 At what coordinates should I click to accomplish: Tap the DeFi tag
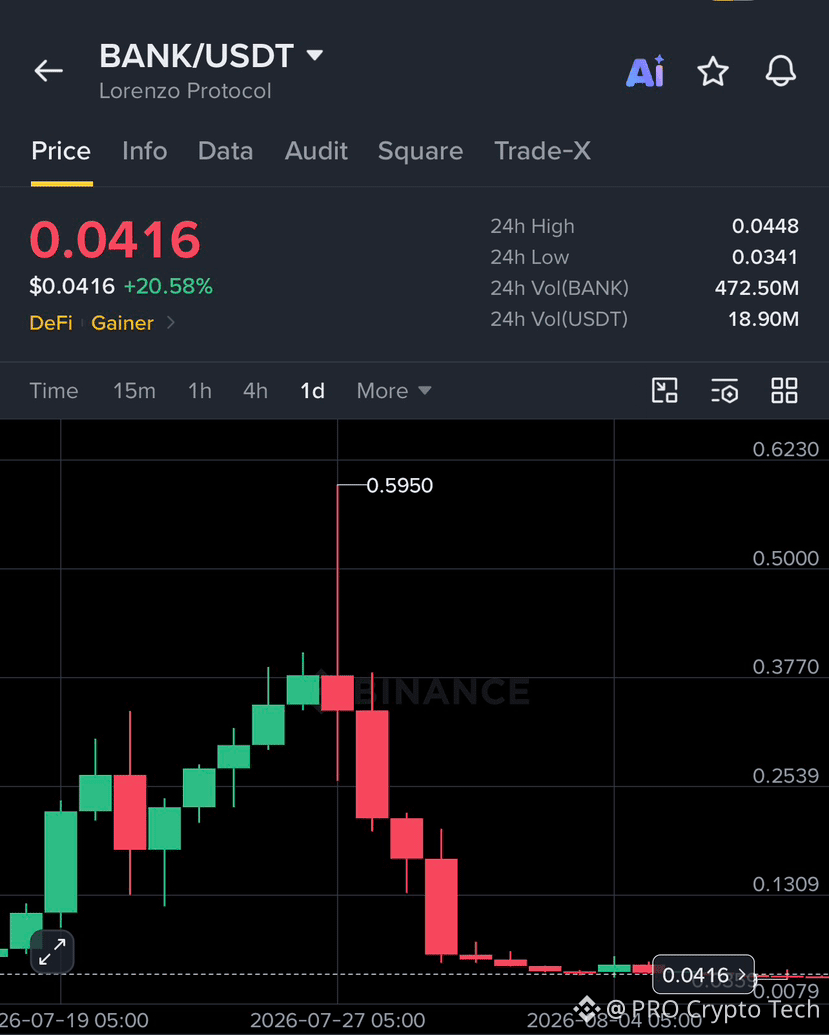(51, 323)
